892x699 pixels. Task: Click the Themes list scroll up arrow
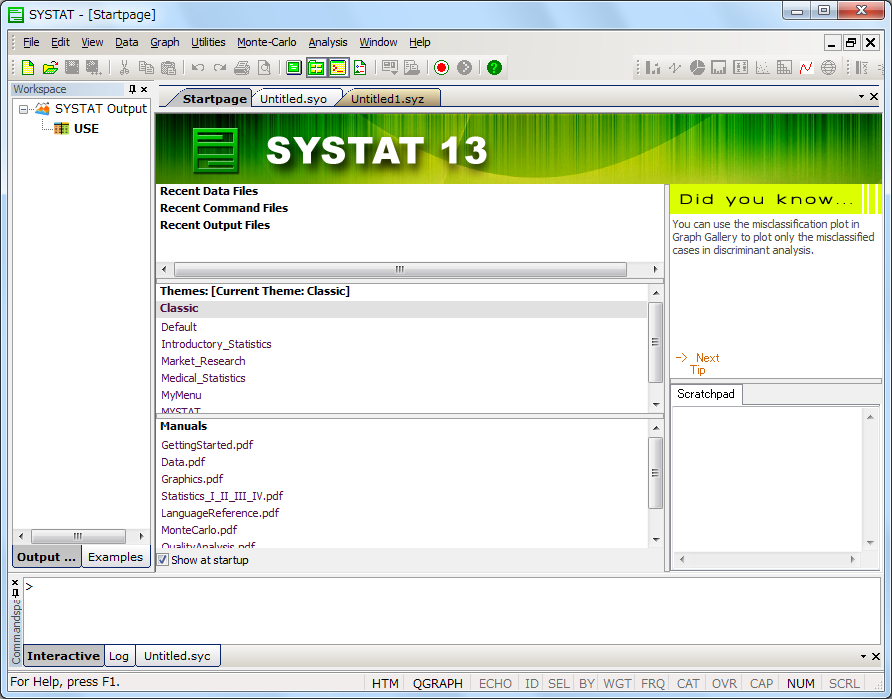pos(656,293)
